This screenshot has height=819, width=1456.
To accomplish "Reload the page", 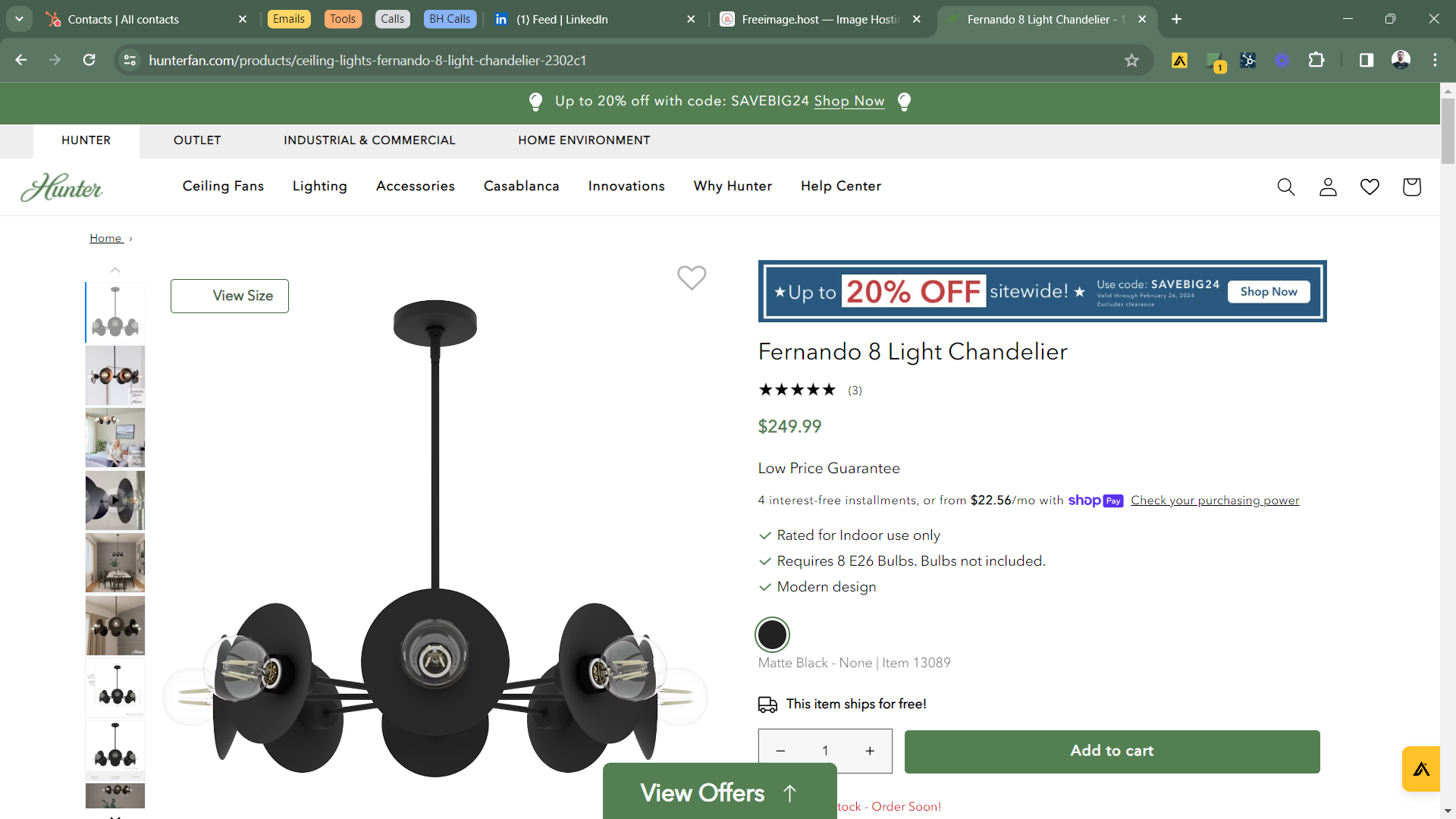I will pos(89,60).
